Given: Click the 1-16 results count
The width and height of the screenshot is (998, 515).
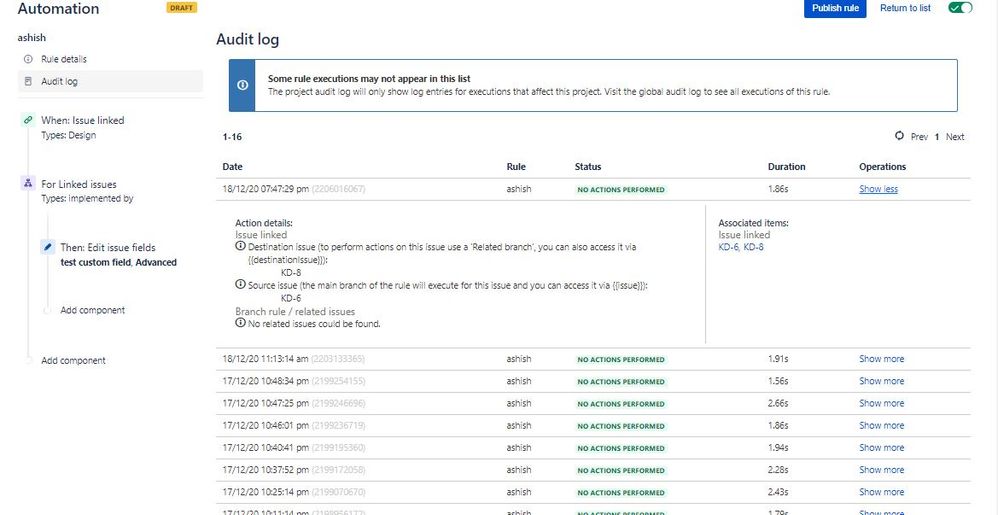Looking at the screenshot, I should [x=232, y=137].
